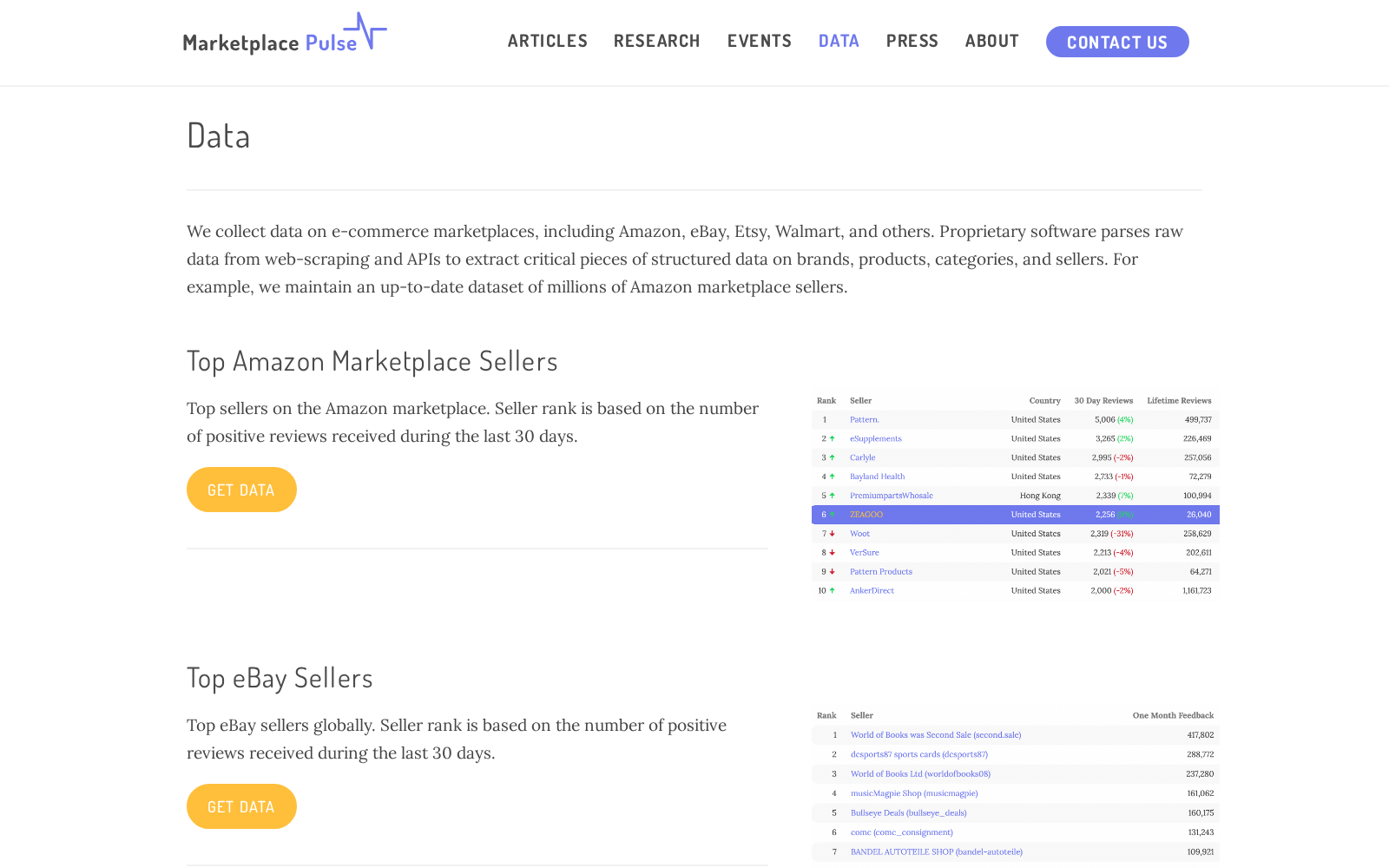
Task: Click the PremiumpartsWhosale seller link
Action: (891, 496)
